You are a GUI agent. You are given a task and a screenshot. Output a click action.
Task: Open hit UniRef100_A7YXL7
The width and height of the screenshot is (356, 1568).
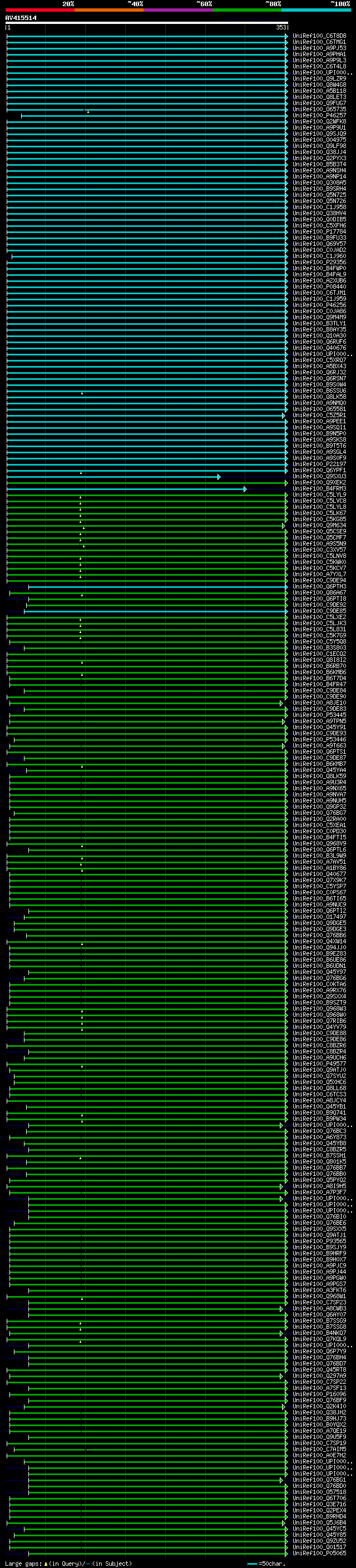click(319, 575)
